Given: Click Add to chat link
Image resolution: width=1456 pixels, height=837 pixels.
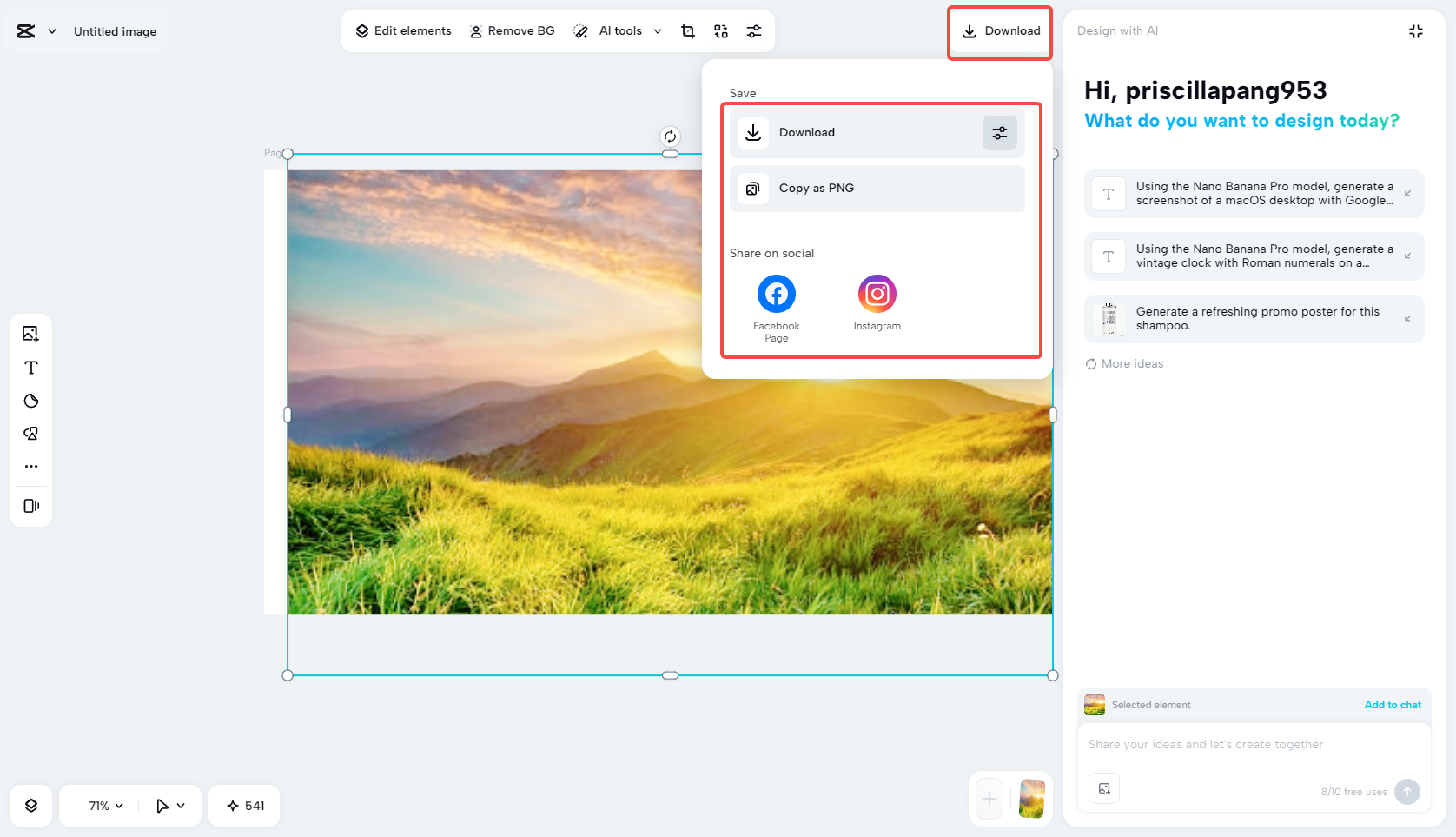Looking at the screenshot, I should [x=1393, y=705].
